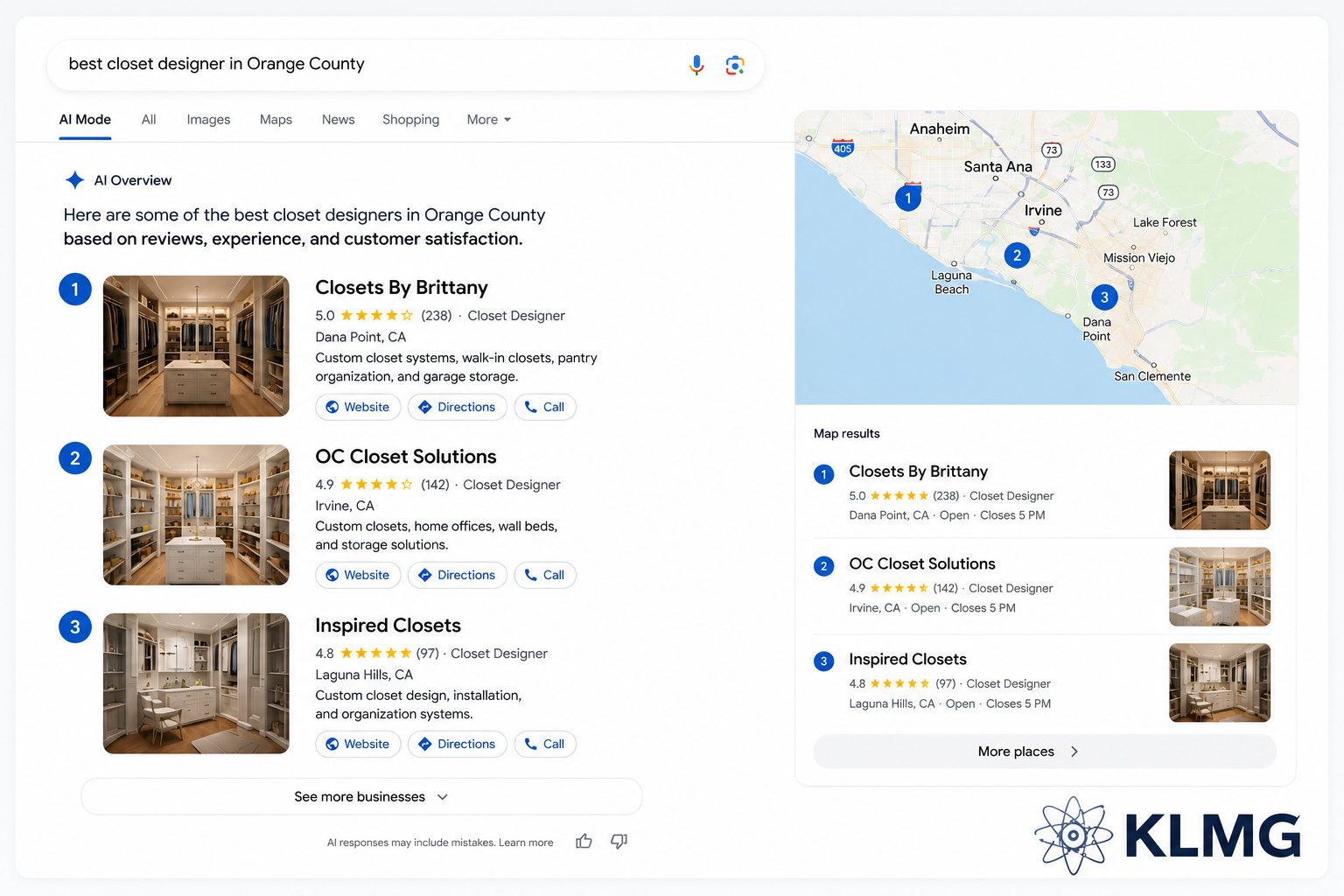Open the News tab
This screenshot has width=1344, height=896.
[338, 120]
